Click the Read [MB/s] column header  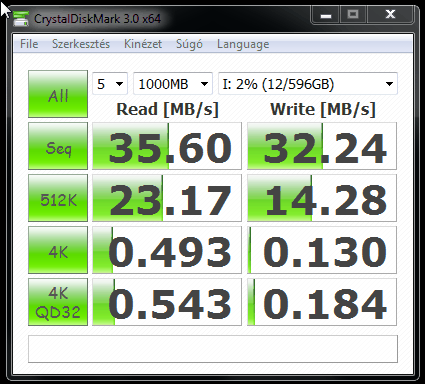click(x=167, y=109)
